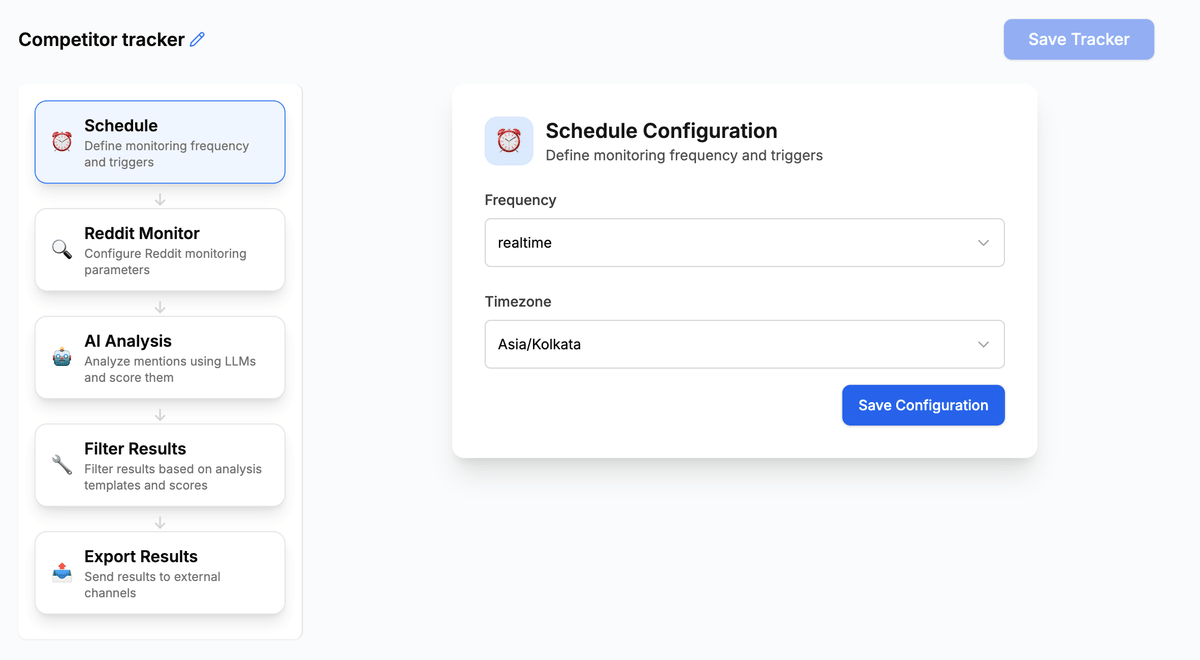Click the chevron arrow in Timezone field
The width and height of the screenshot is (1200, 660).
[x=983, y=344]
